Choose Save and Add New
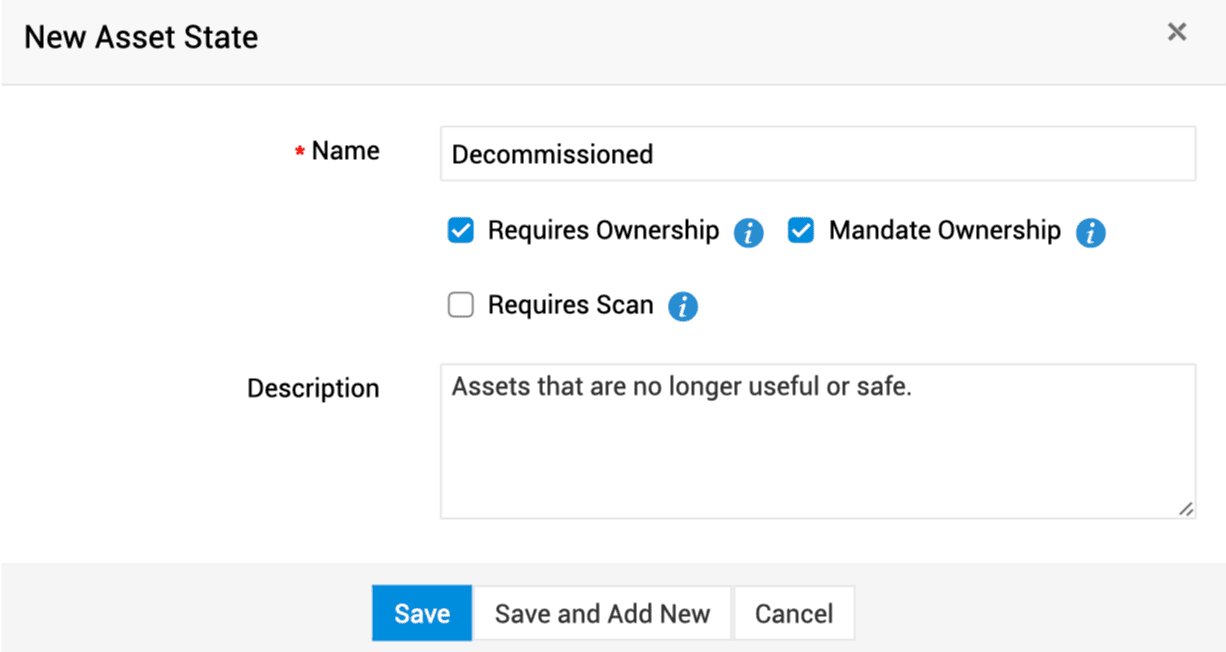The width and height of the screenshot is (1226, 652). [x=602, y=613]
